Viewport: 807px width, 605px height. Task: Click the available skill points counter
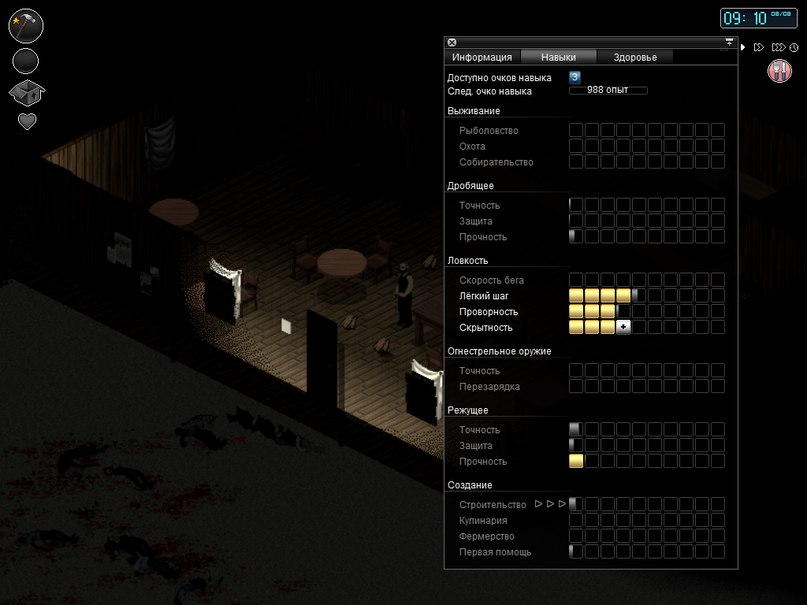pos(575,77)
